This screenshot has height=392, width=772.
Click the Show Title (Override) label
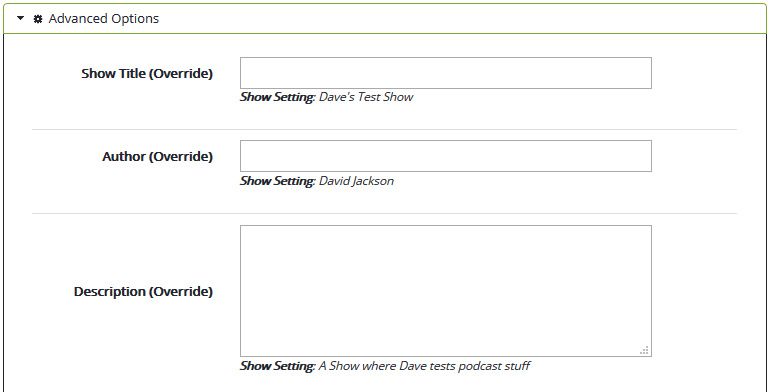147,73
